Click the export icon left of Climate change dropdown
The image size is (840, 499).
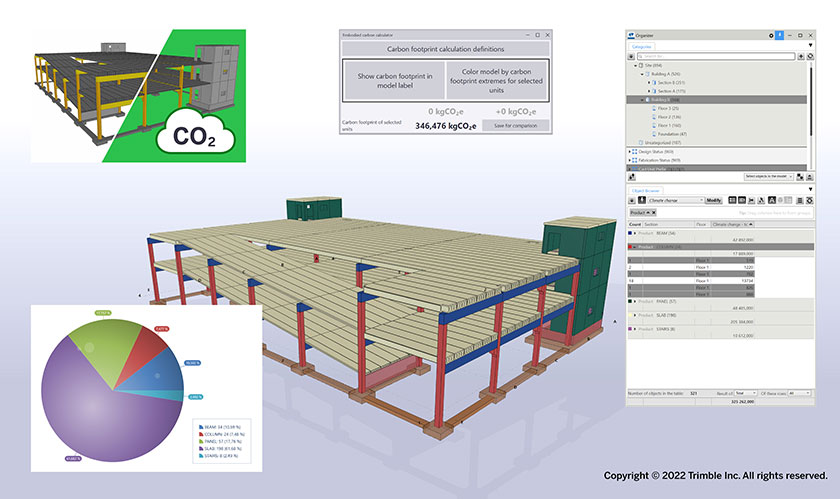coord(642,200)
